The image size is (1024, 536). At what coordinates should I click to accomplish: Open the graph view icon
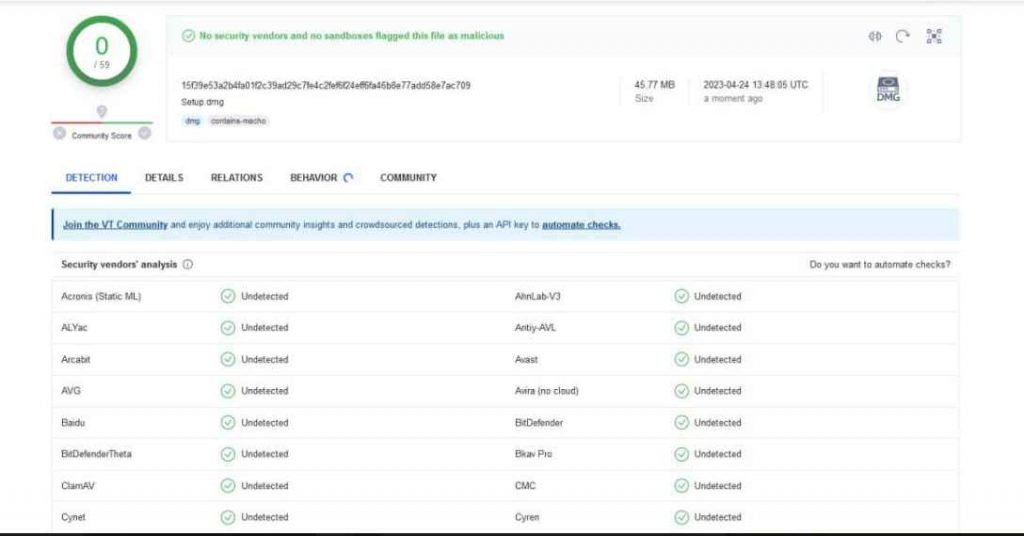pyautogui.click(x=934, y=36)
